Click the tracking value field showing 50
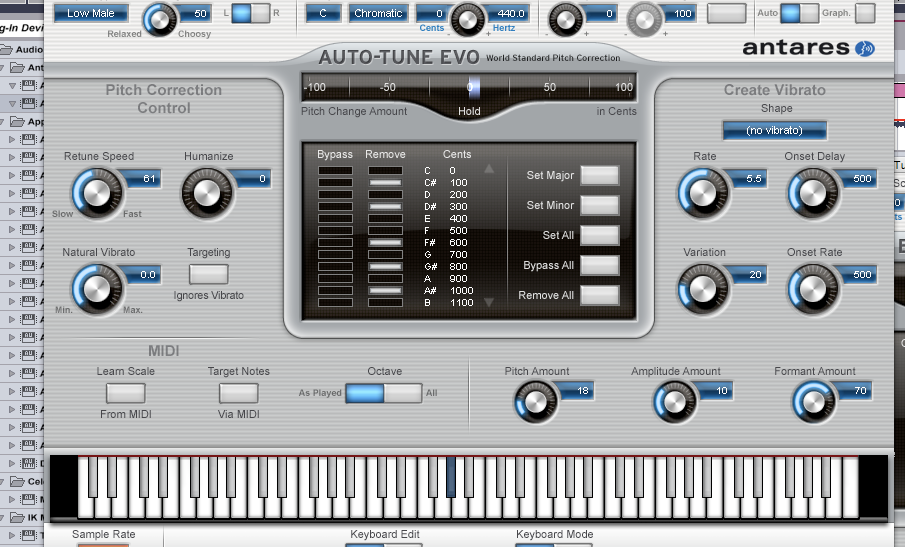 [195, 13]
